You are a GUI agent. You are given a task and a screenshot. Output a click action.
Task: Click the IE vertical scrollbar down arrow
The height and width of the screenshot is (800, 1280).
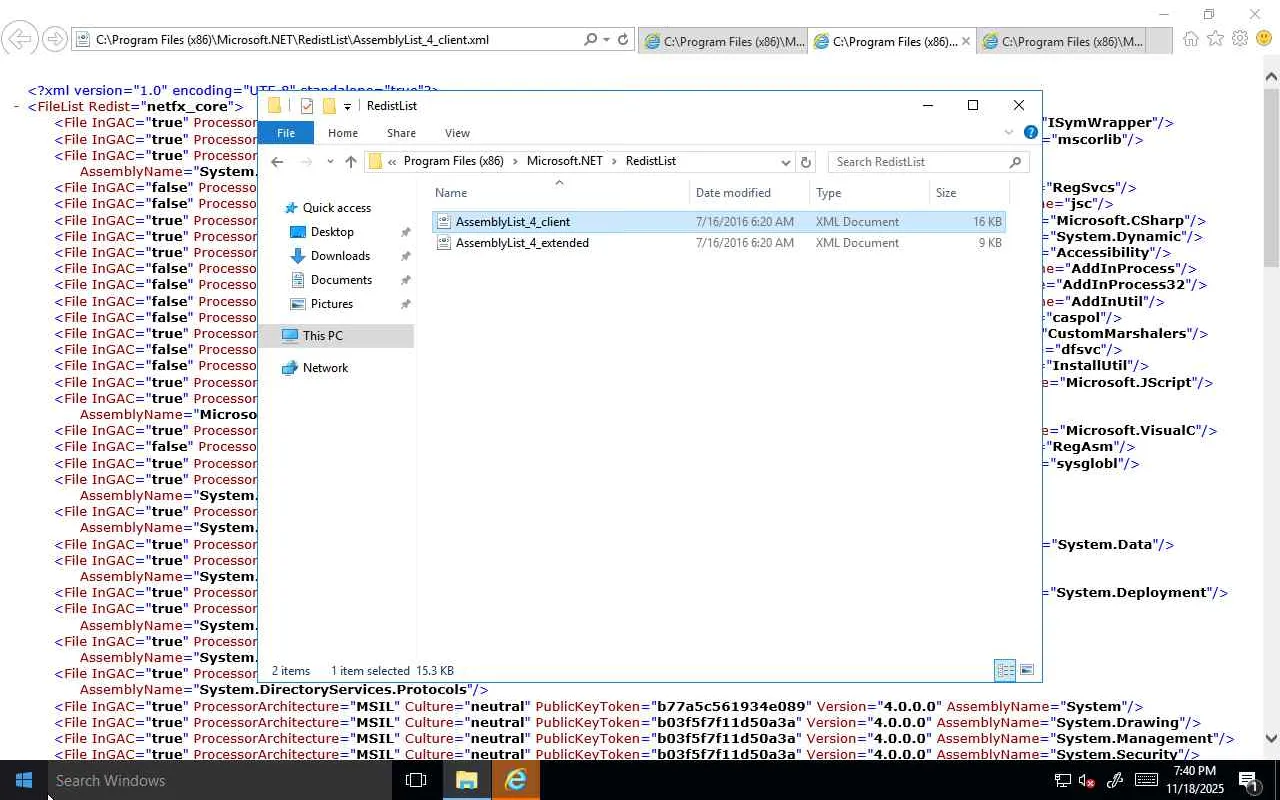pyautogui.click(x=1272, y=739)
